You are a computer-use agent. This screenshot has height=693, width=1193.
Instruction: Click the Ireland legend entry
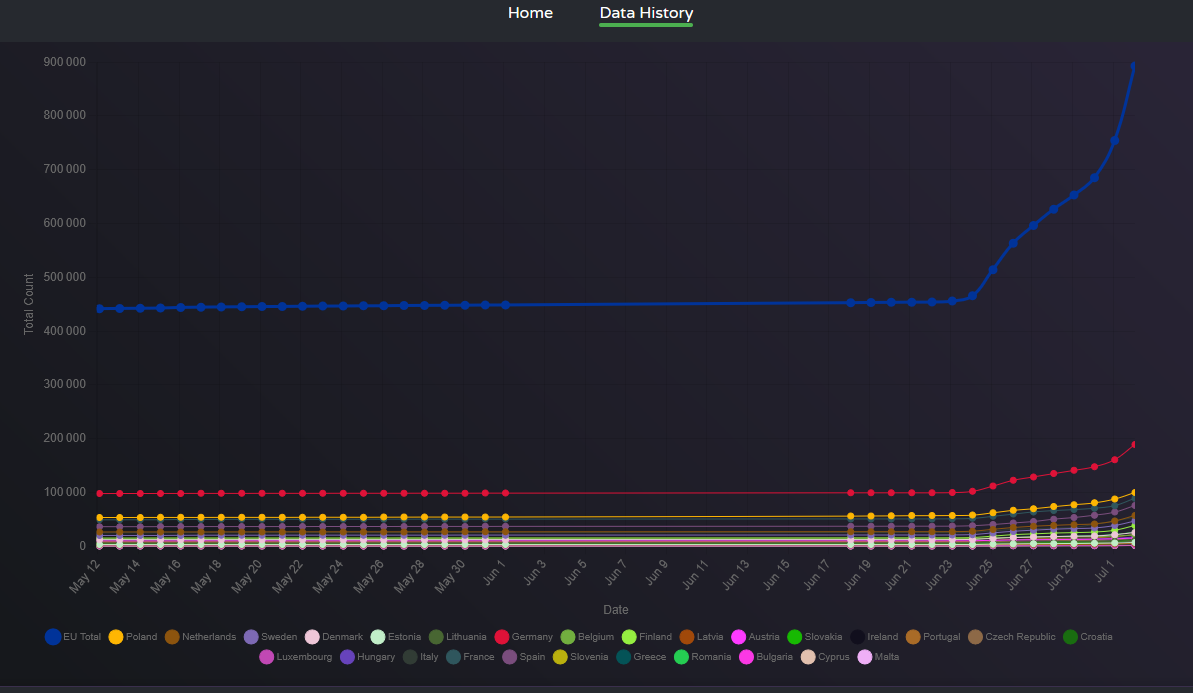[x=873, y=637]
